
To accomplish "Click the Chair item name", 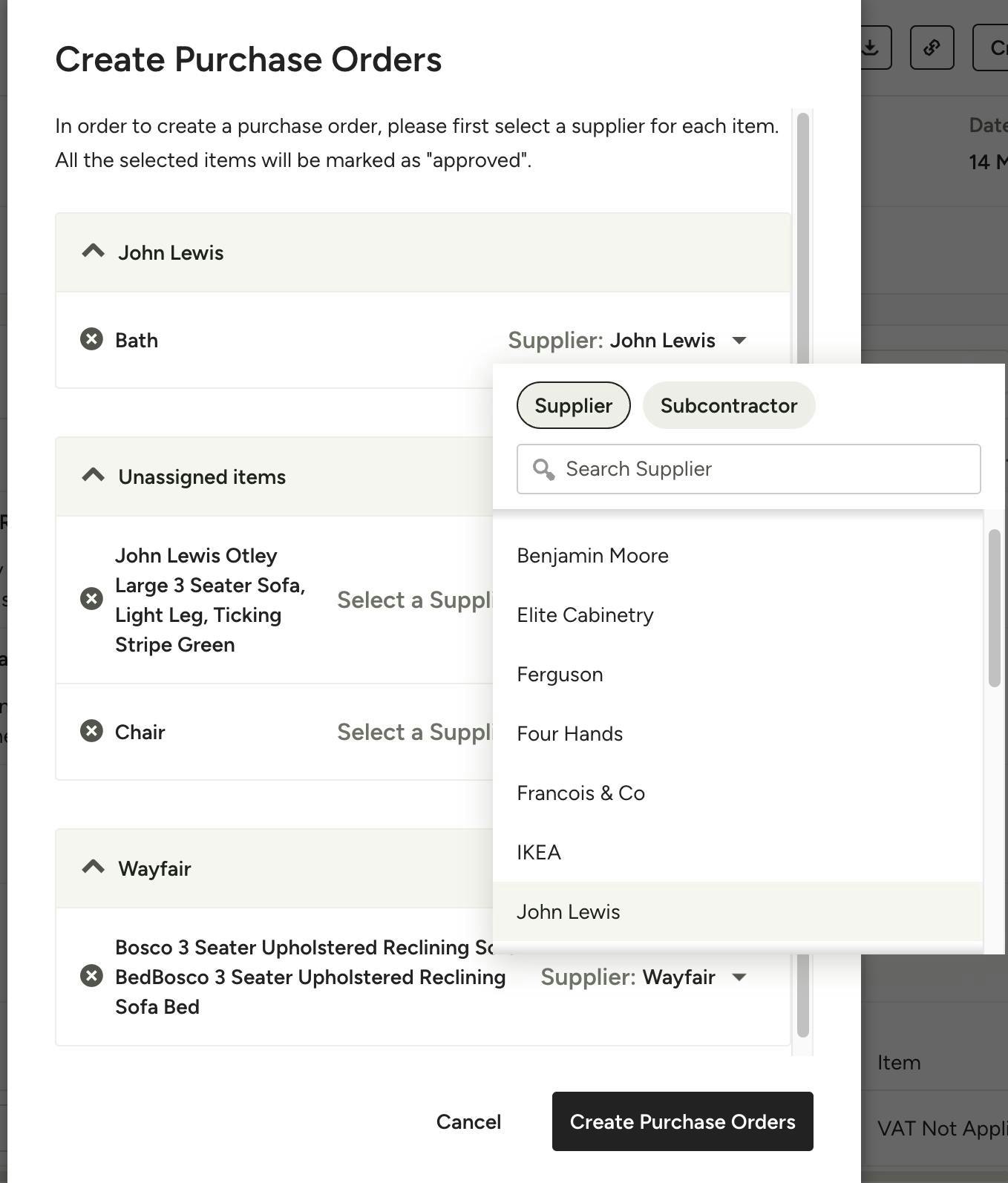I will coord(140,732).
